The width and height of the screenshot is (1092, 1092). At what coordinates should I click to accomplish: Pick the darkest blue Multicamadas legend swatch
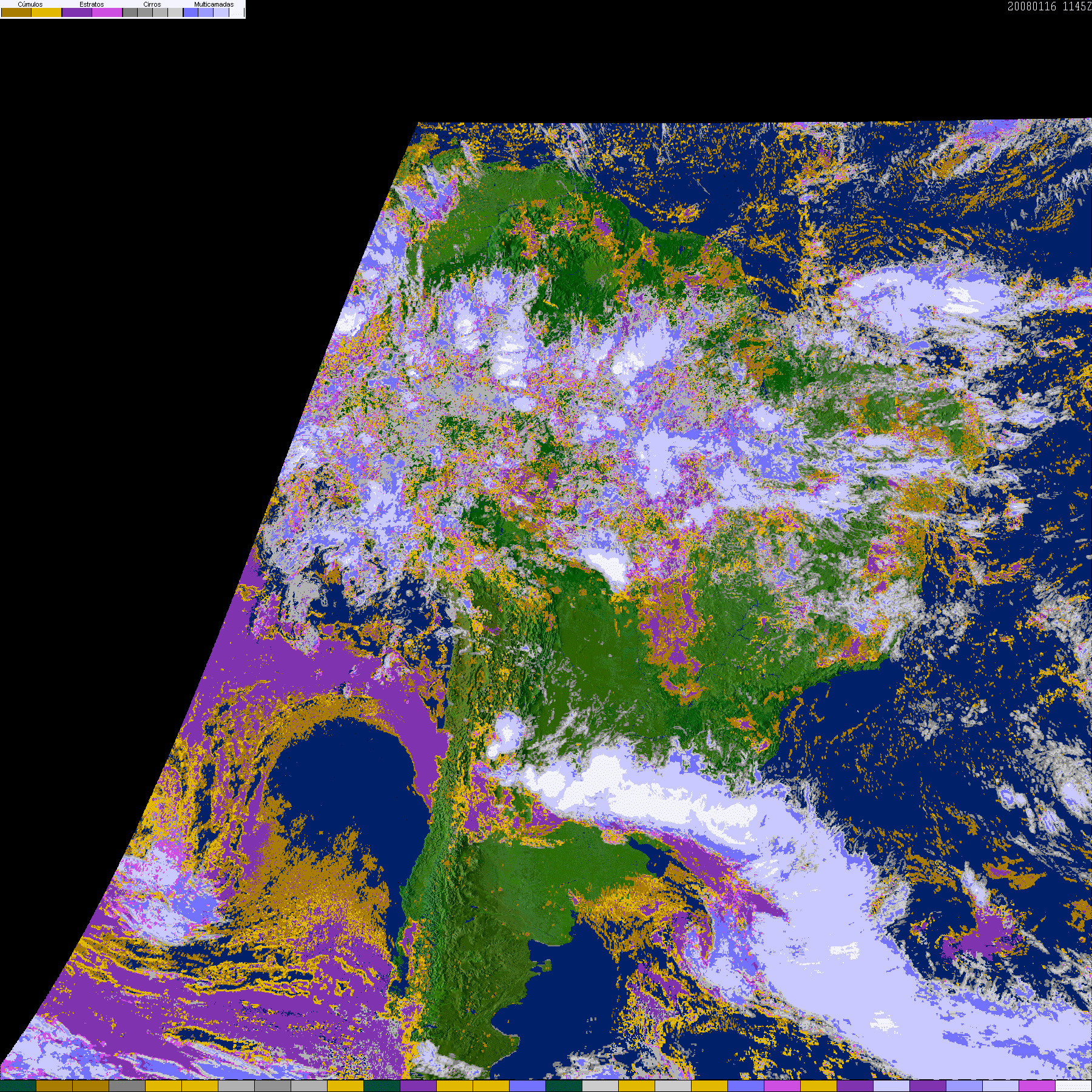(x=190, y=12)
